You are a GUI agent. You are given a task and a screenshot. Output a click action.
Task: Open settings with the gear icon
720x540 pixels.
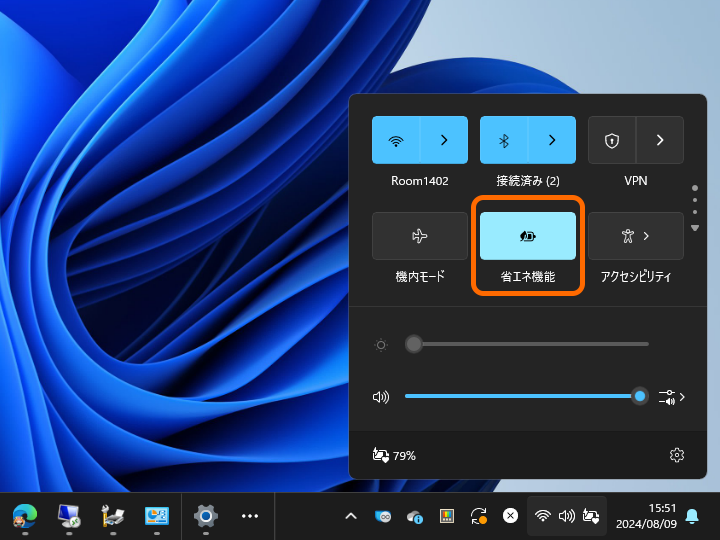pos(677,455)
